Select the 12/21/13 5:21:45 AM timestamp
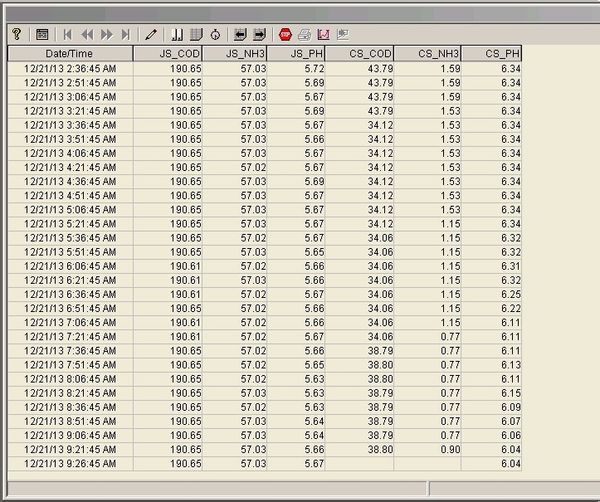This screenshot has width=600, height=502. point(70,224)
